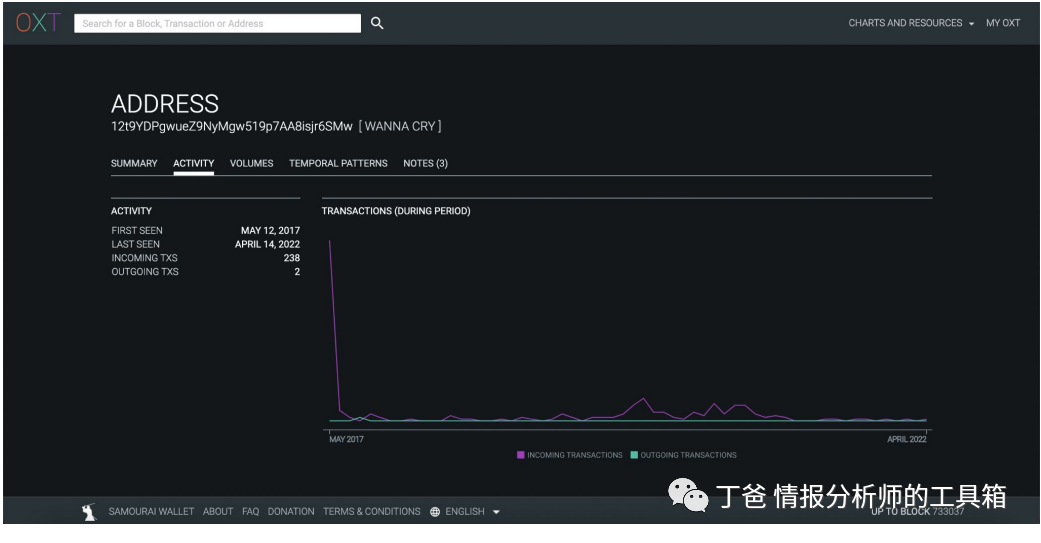Image resolution: width=1041 pixels, height=543 pixels.
Task: Switch to the Summary tab
Action: point(134,163)
